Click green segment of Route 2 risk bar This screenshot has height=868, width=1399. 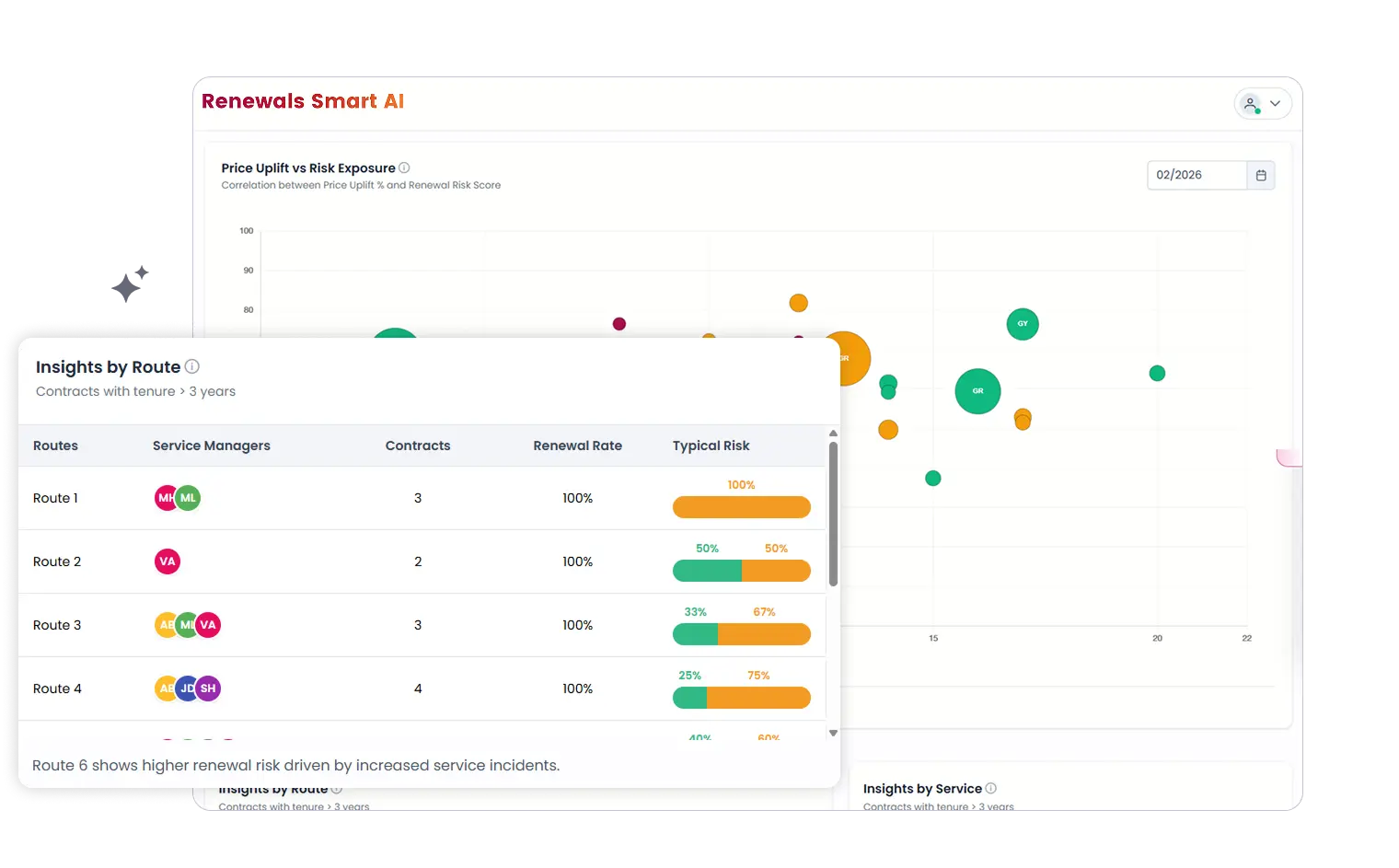(x=707, y=571)
